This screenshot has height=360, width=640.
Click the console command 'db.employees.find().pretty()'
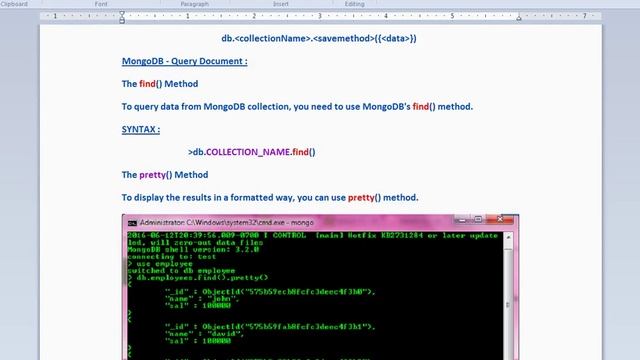(202, 278)
